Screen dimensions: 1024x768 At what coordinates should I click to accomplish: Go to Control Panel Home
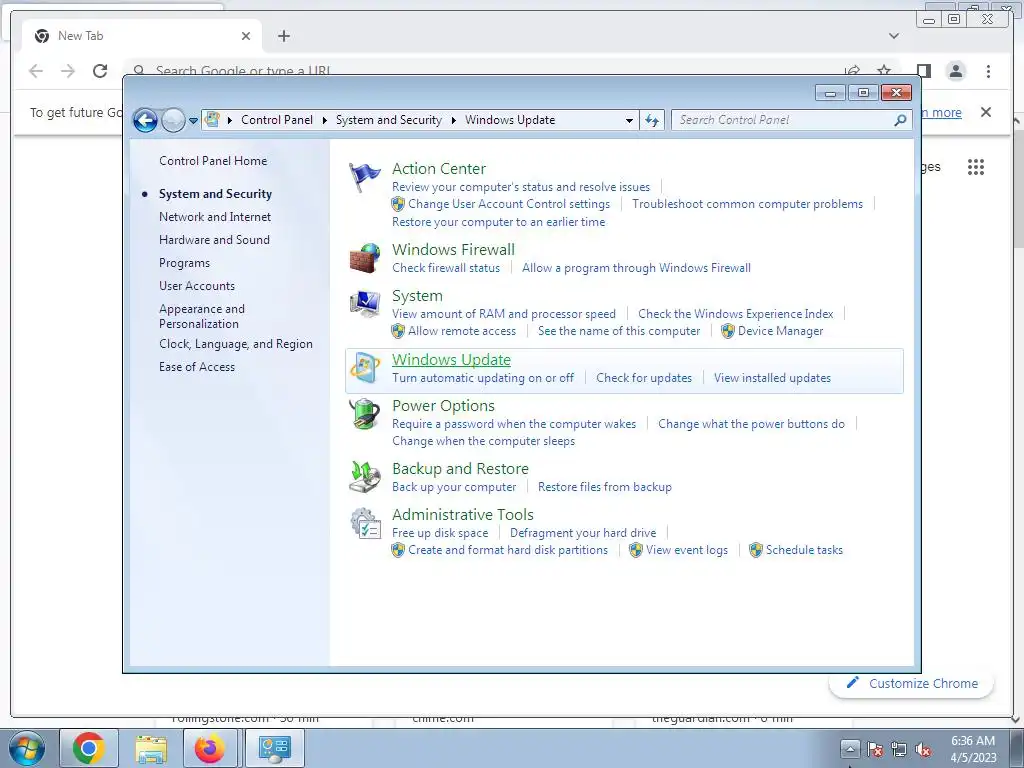(213, 161)
